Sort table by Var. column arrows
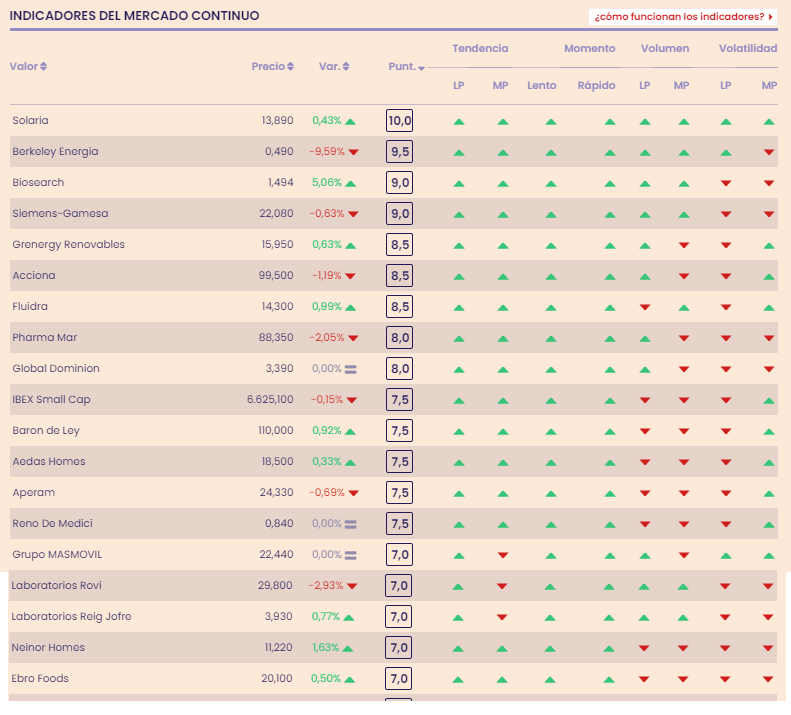The image size is (791, 715). pyautogui.click(x=346, y=67)
